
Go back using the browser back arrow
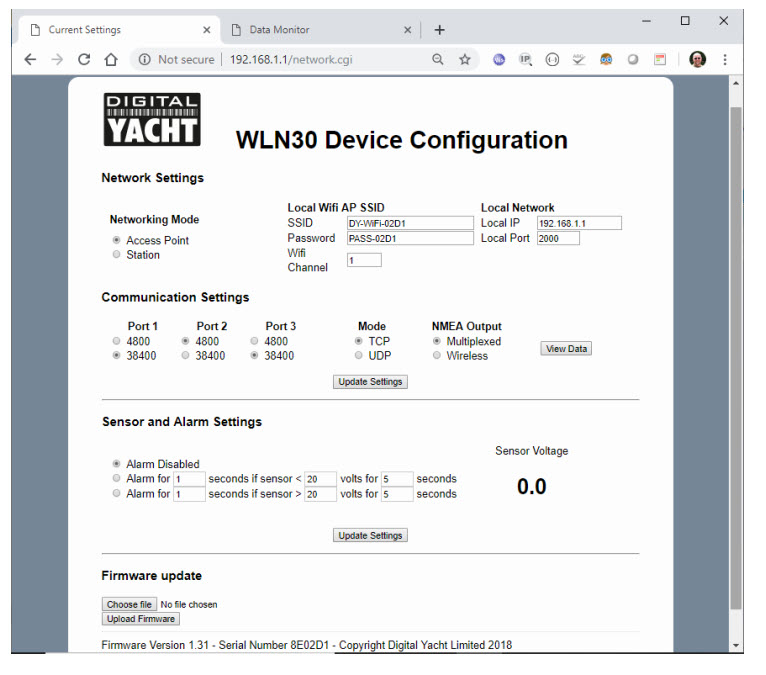coord(30,60)
